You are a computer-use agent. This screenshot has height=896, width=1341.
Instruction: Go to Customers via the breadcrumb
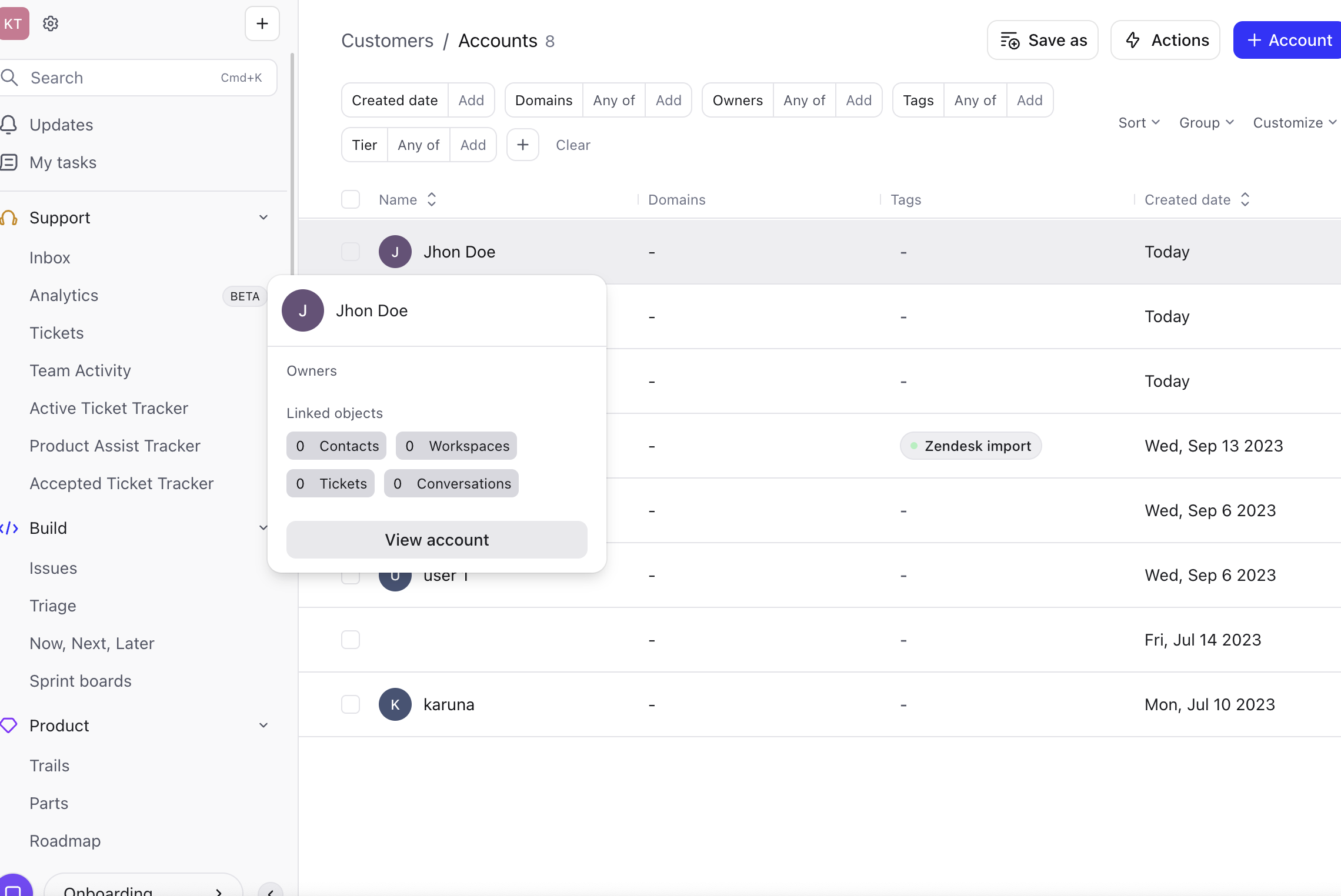coord(387,40)
